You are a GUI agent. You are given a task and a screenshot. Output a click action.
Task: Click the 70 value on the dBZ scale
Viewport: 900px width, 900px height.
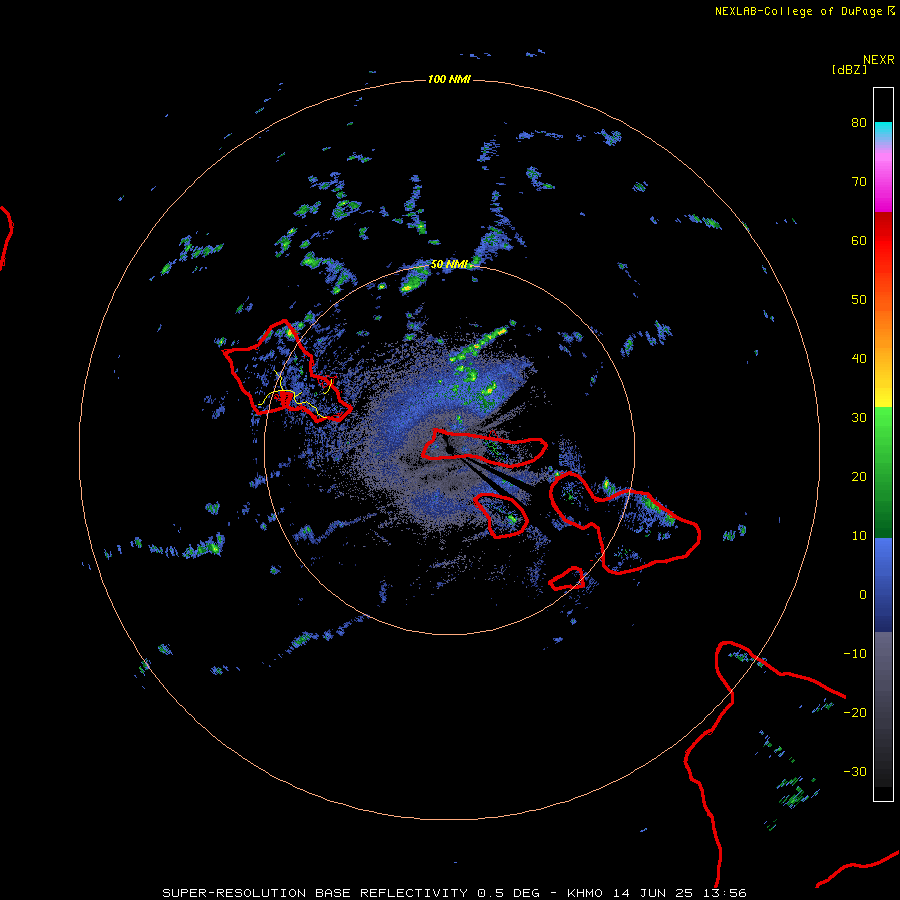click(x=859, y=182)
